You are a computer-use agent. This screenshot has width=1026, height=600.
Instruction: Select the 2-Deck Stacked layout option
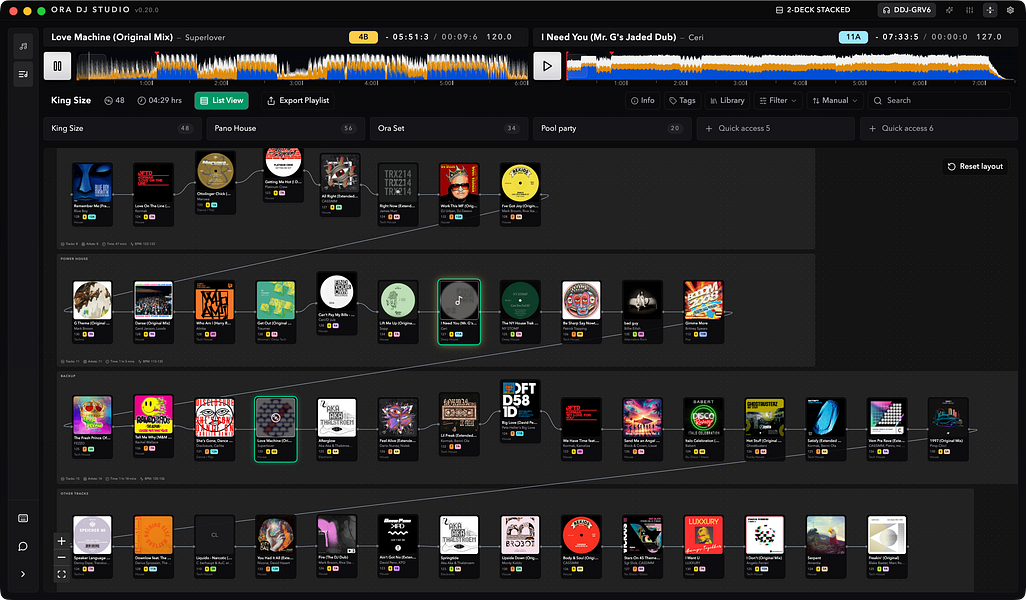pos(813,10)
